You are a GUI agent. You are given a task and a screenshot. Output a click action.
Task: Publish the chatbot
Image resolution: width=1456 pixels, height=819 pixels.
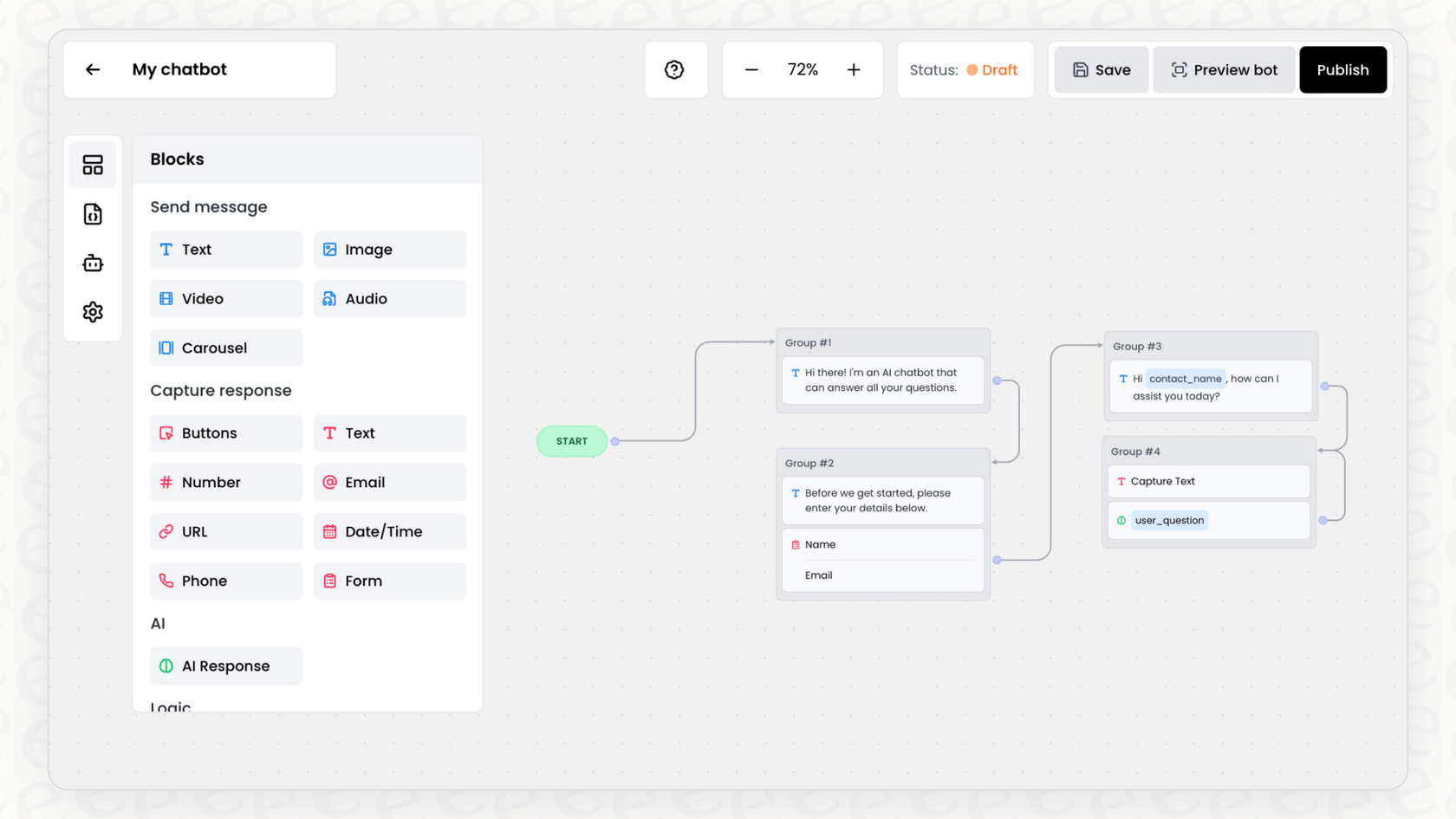coord(1342,69)
